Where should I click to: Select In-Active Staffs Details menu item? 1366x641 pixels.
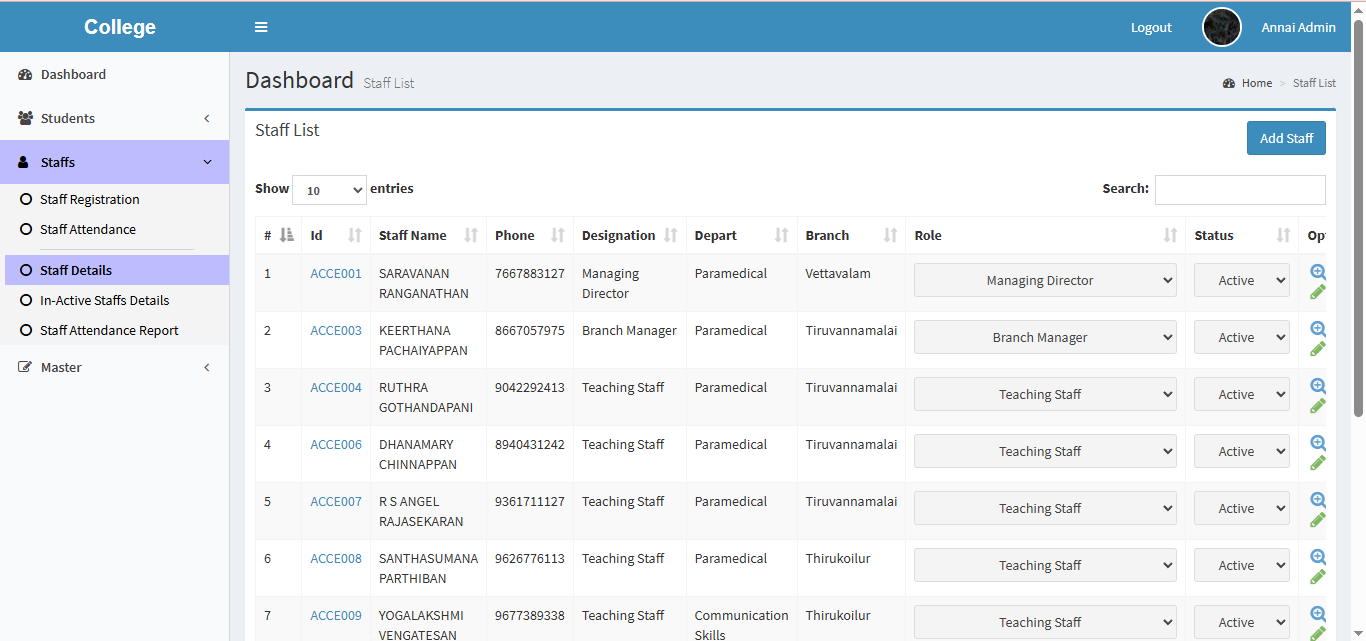click(x=104, y=301)
